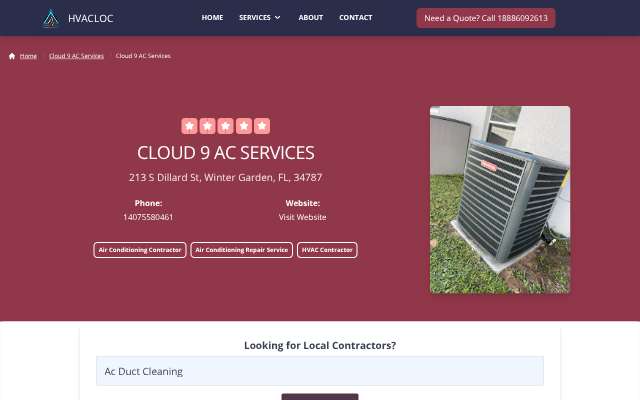Open the AC unit photo thumbnail
This screenshot has height=400, width=640.
coord(500,200)
